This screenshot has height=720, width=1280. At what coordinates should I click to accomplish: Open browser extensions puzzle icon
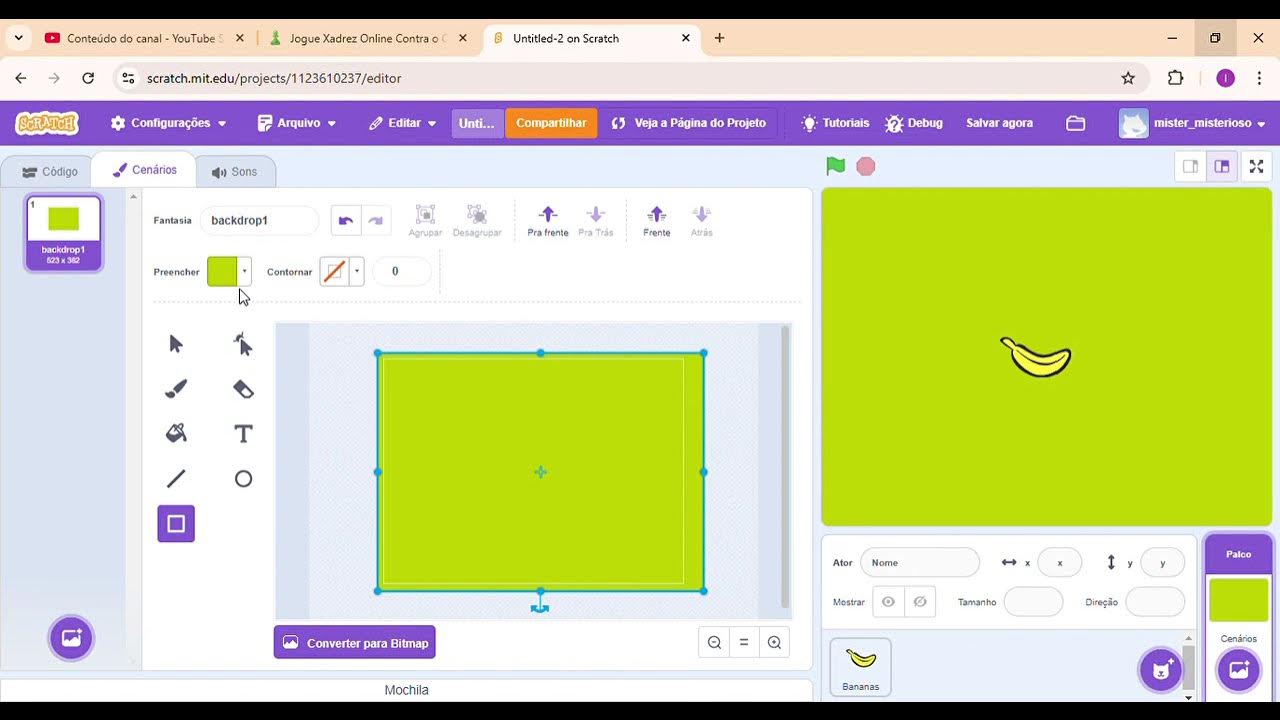(x=1176, y=78)
